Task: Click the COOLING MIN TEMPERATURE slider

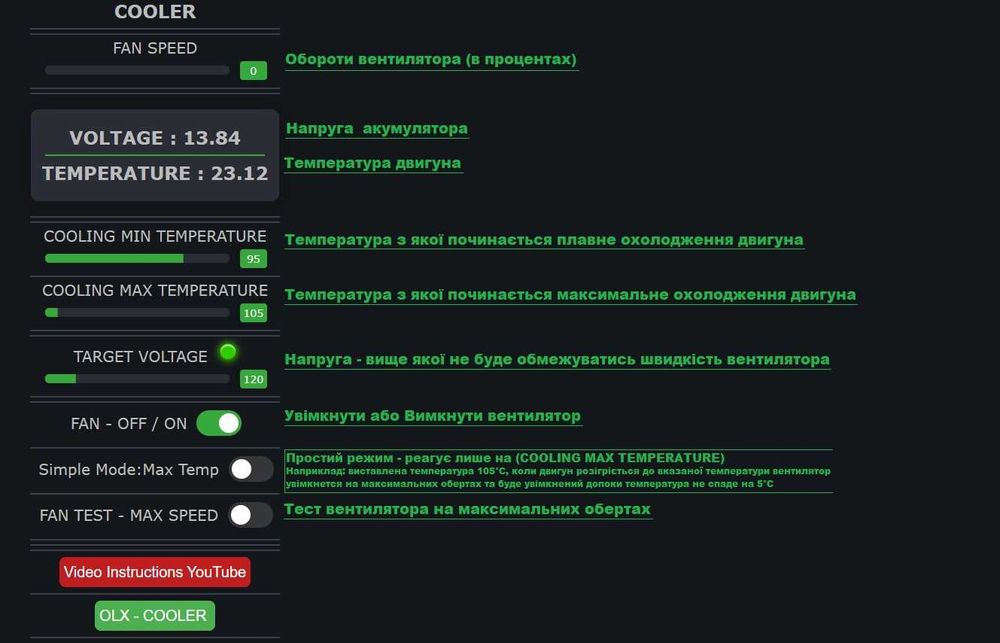Action: (137, 258)
